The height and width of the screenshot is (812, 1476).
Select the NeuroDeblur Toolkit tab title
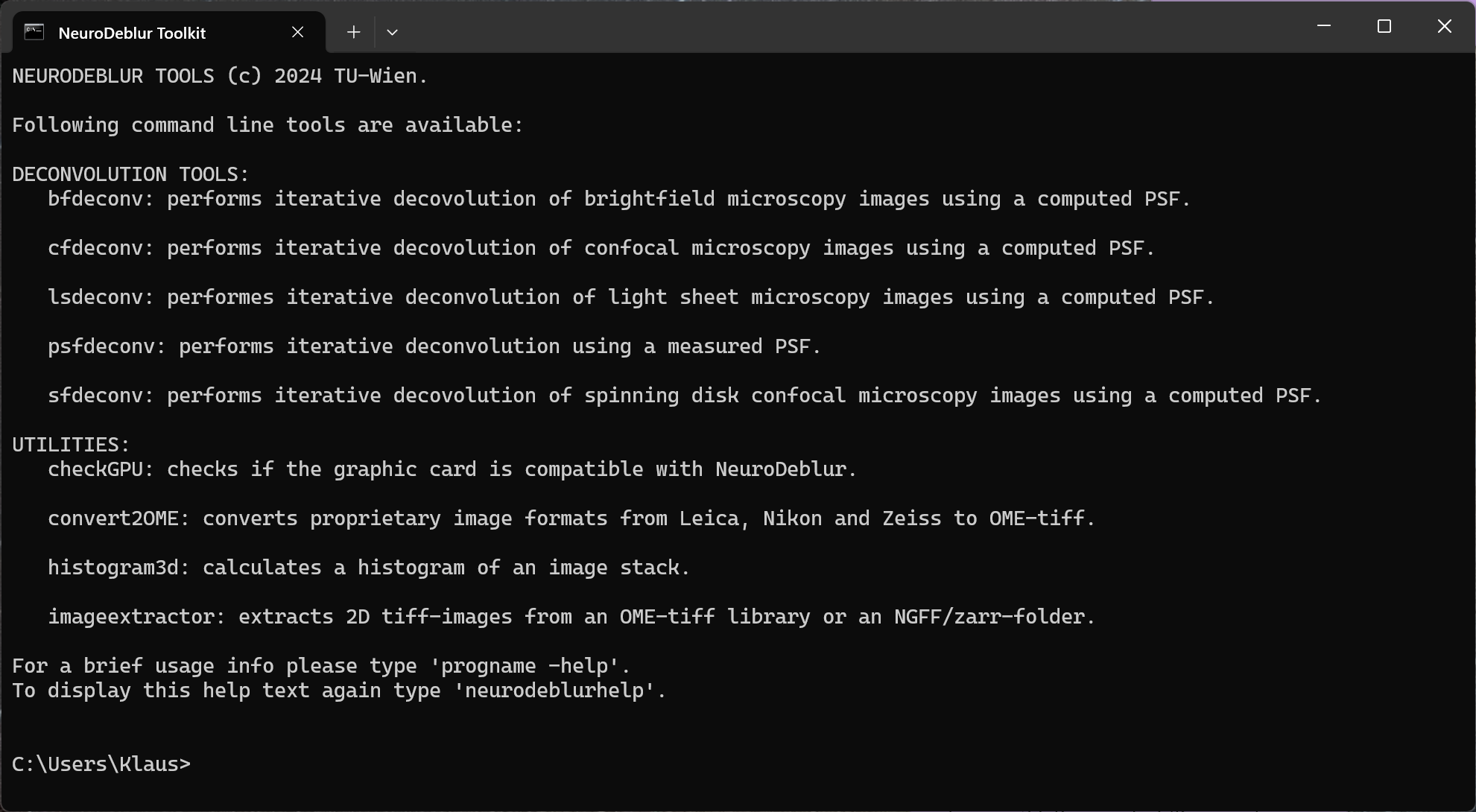pos(132,33)
